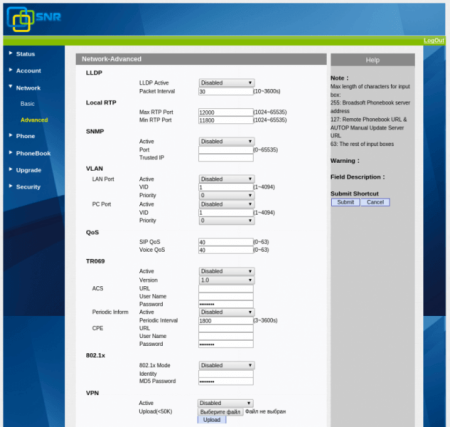Click the expand arrow beside Security
This screenshot has height=427, width=450.
[10, 186]
